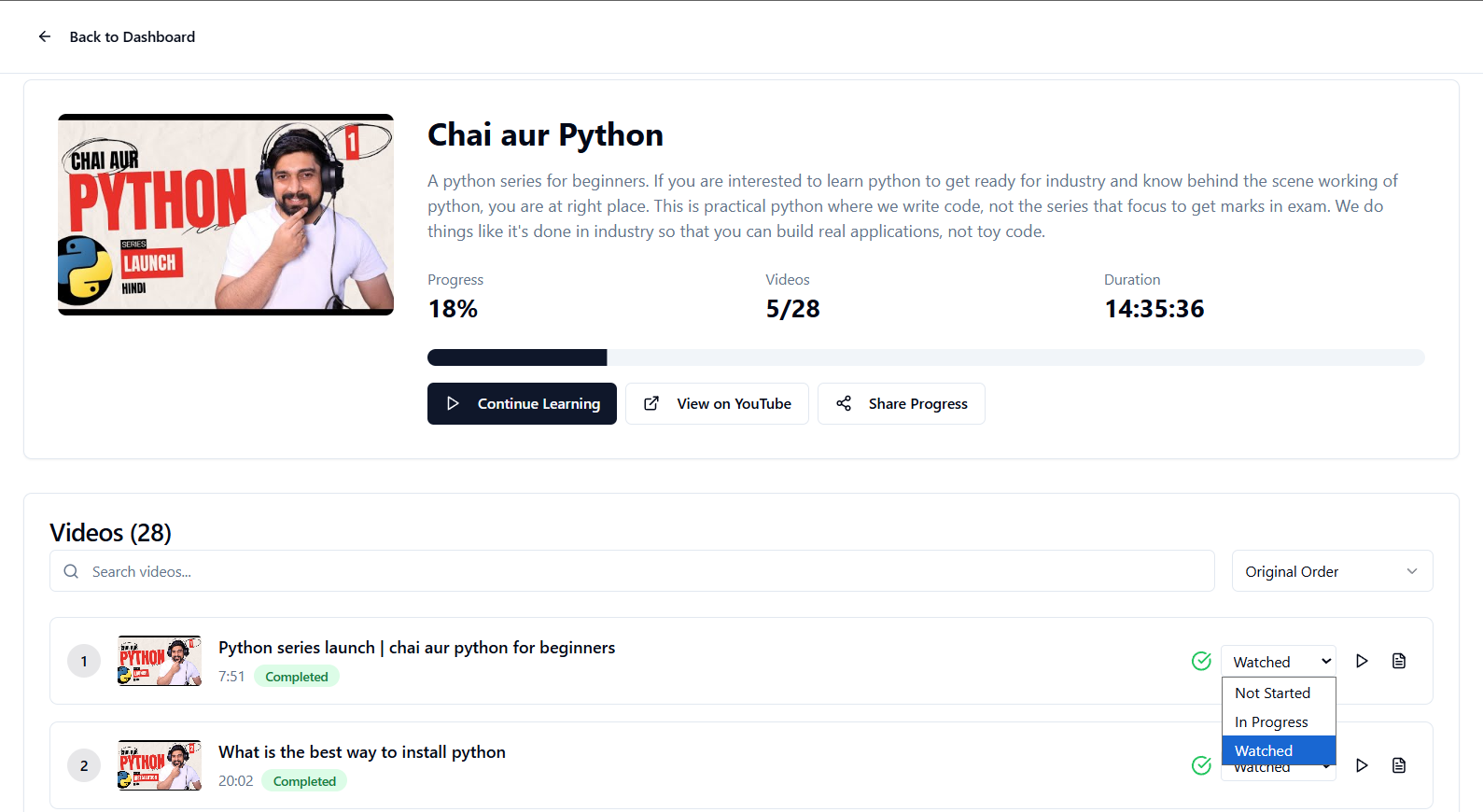Choose In Progress in status list

[x=1279, y=721]
